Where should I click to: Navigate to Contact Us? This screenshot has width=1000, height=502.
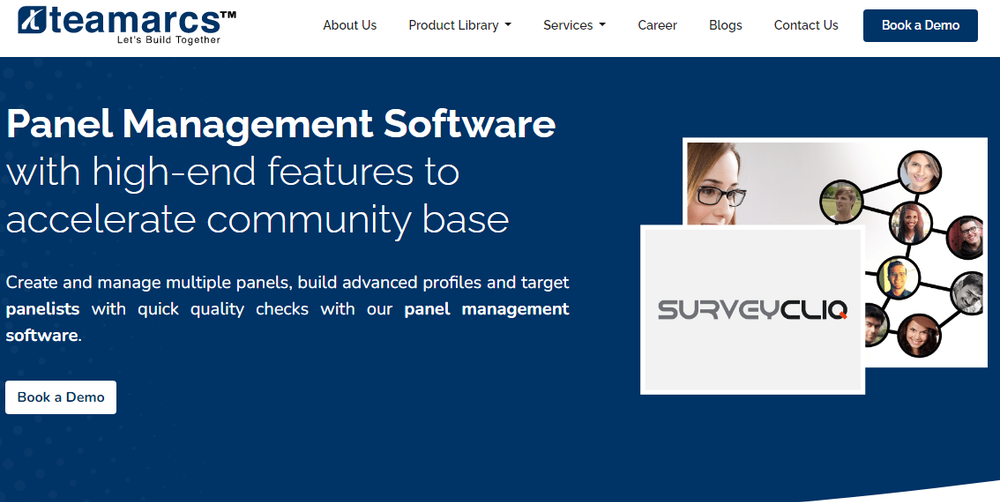click(805, 26)
